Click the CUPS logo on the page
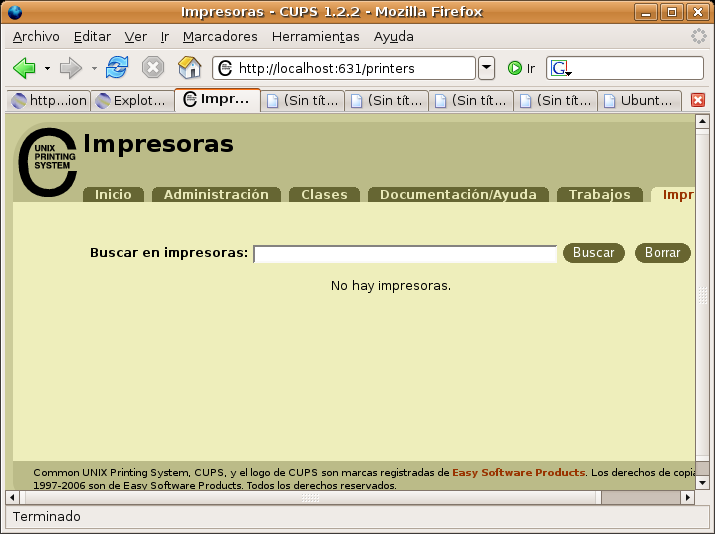 pos(47,160)
